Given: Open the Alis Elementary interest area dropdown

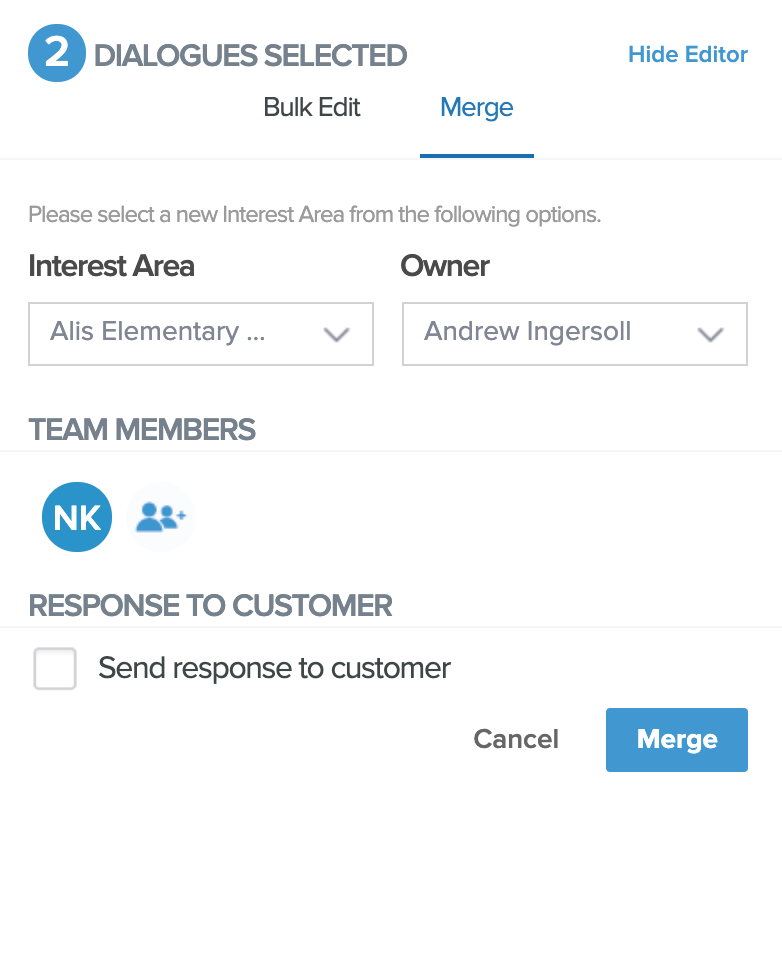Looking at the screenshot, I should (200, 334).
